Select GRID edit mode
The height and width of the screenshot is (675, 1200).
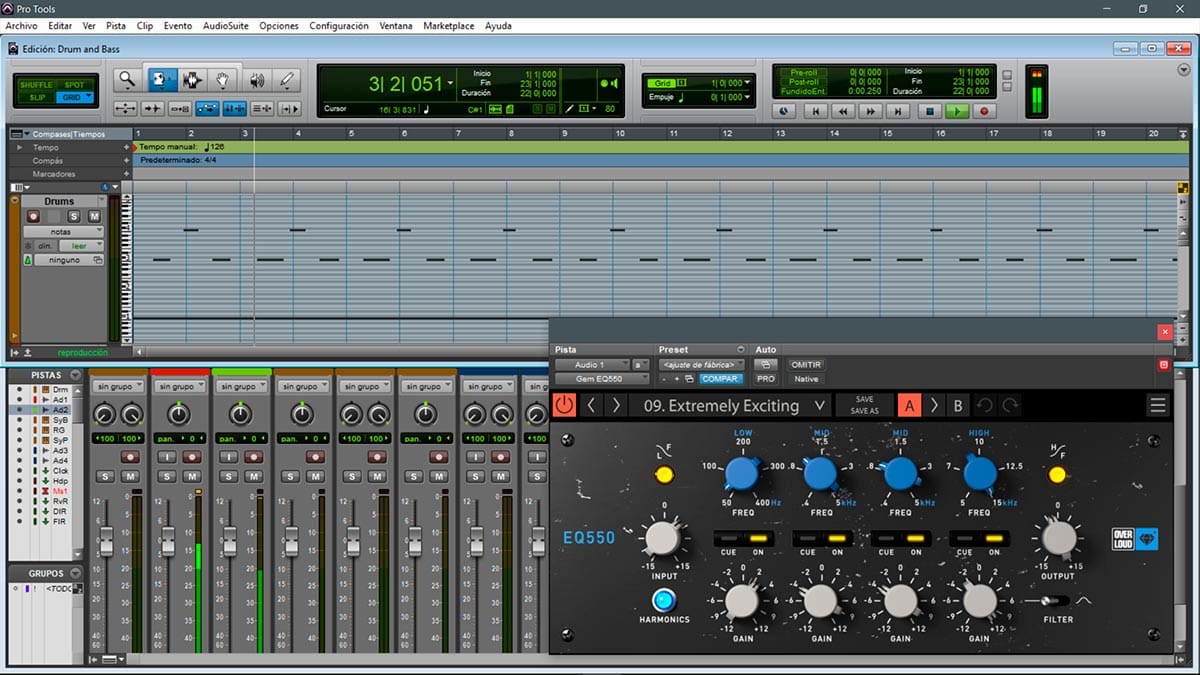point(75,97)
